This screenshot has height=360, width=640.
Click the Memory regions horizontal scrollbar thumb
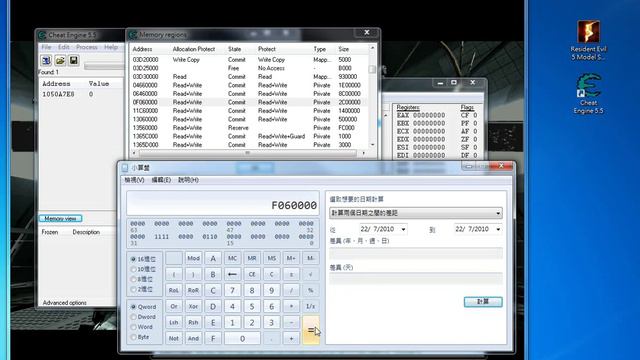point(247,153)
